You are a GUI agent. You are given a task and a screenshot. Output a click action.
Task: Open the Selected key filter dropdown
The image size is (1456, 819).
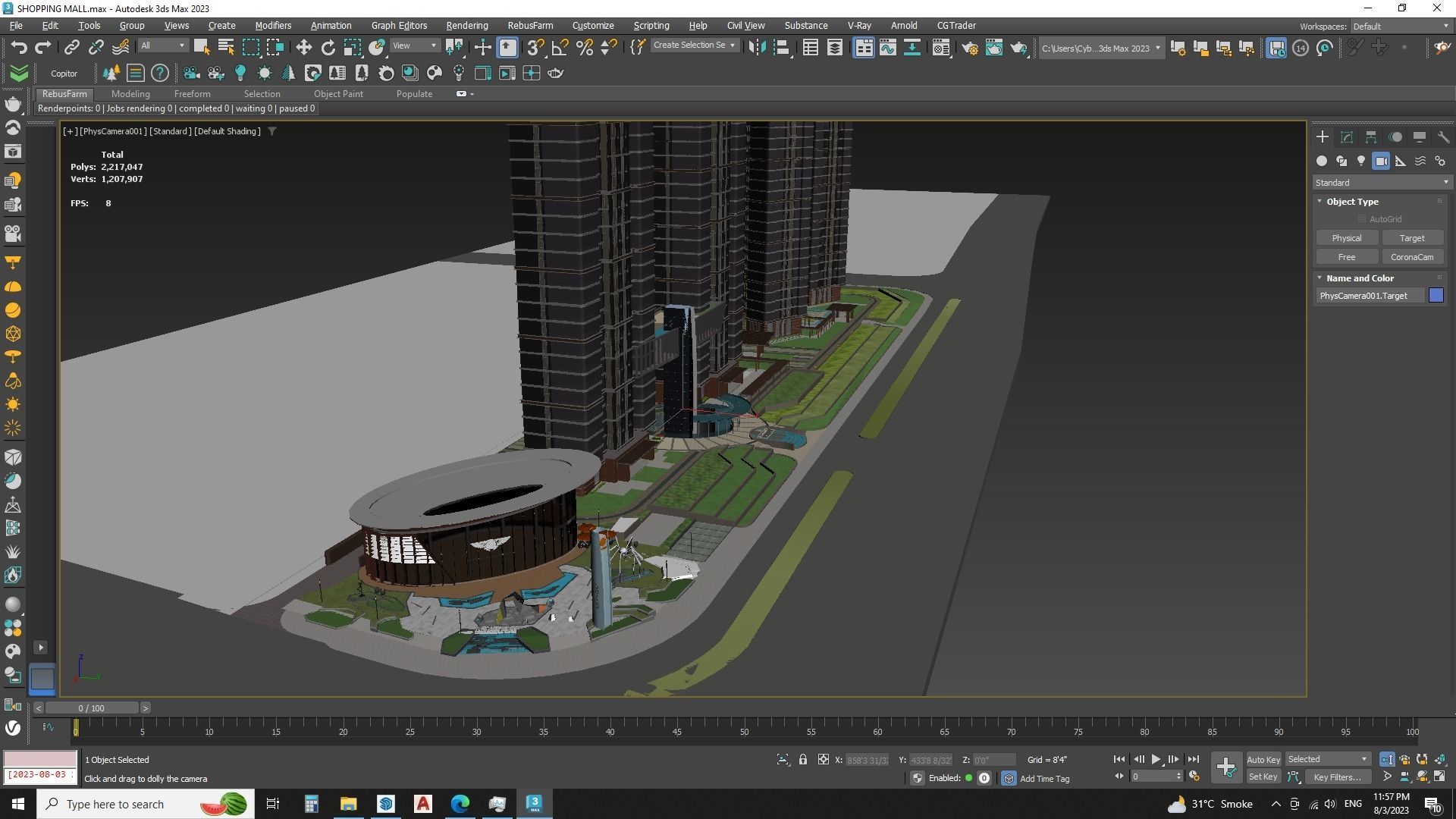[1327, 759]
